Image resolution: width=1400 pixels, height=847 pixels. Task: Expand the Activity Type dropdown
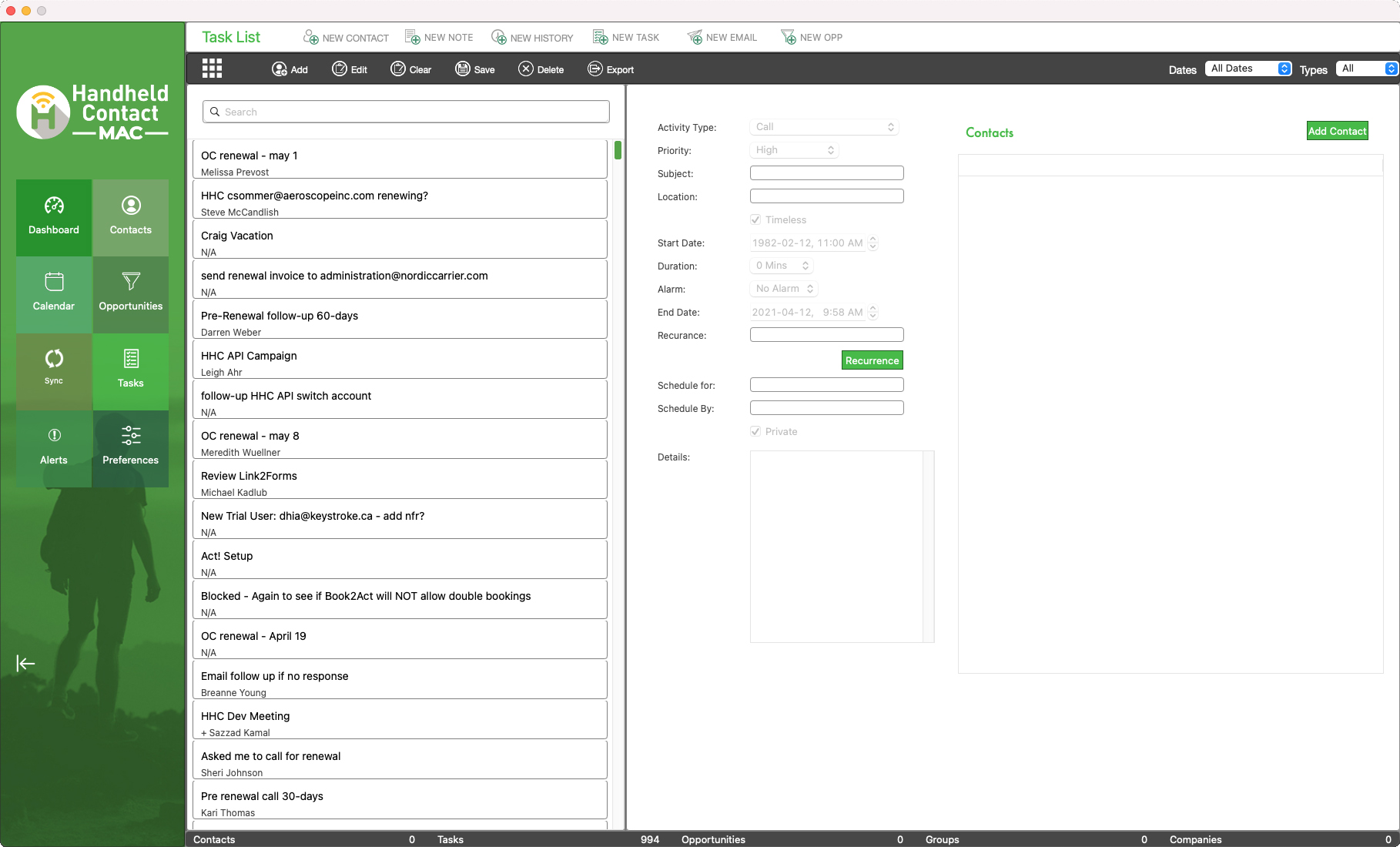[x=824, y=127]
